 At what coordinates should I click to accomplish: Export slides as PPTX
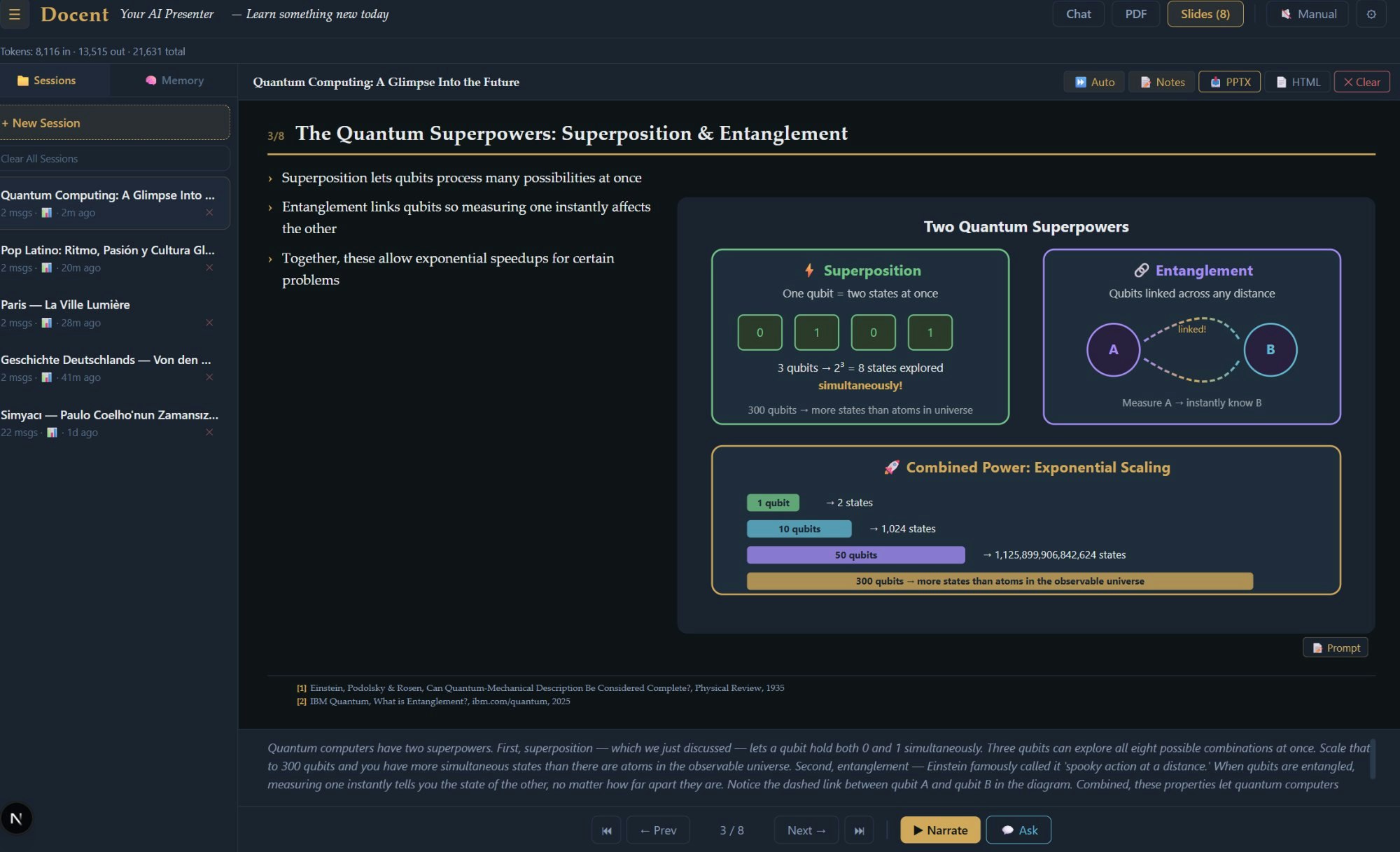[1230, 82]
